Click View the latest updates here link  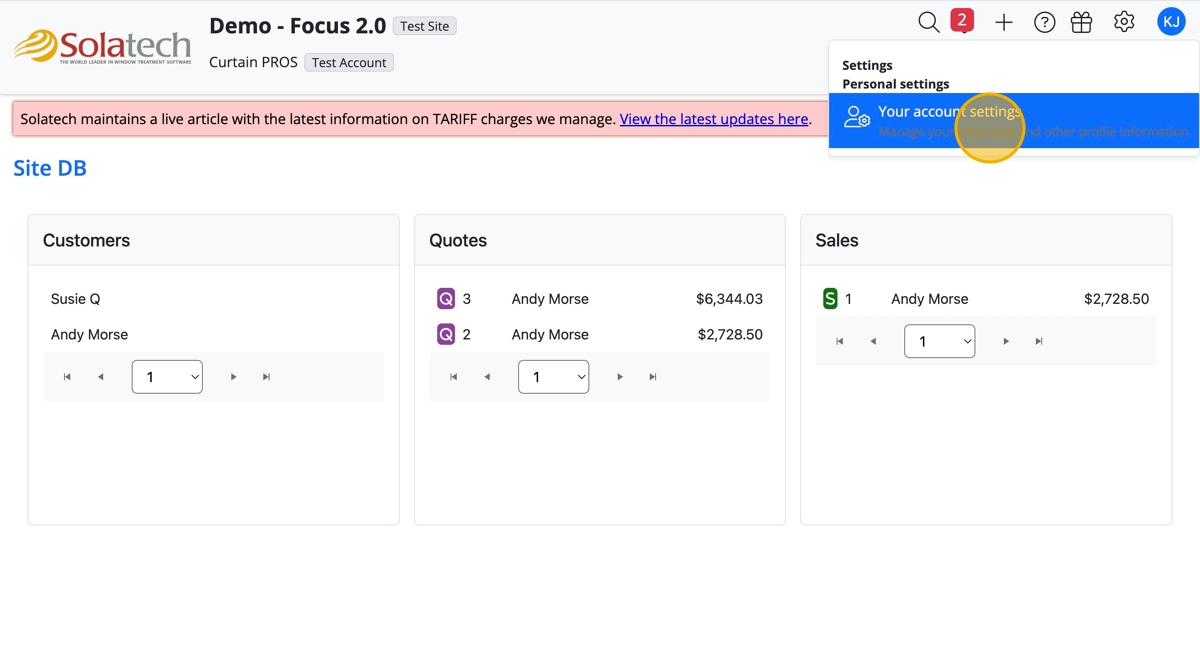pos(714,119)
